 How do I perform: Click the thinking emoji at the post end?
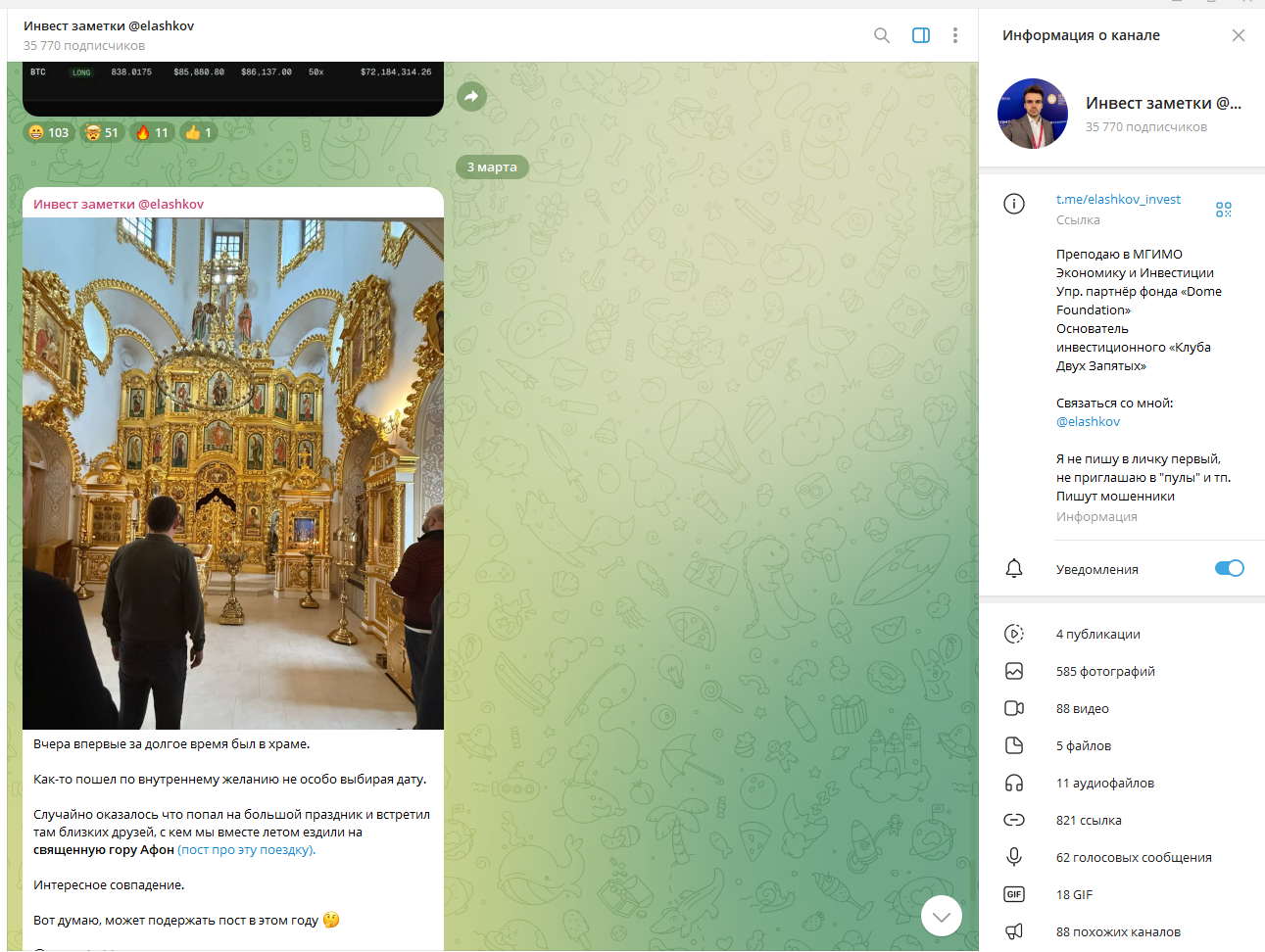331,920
